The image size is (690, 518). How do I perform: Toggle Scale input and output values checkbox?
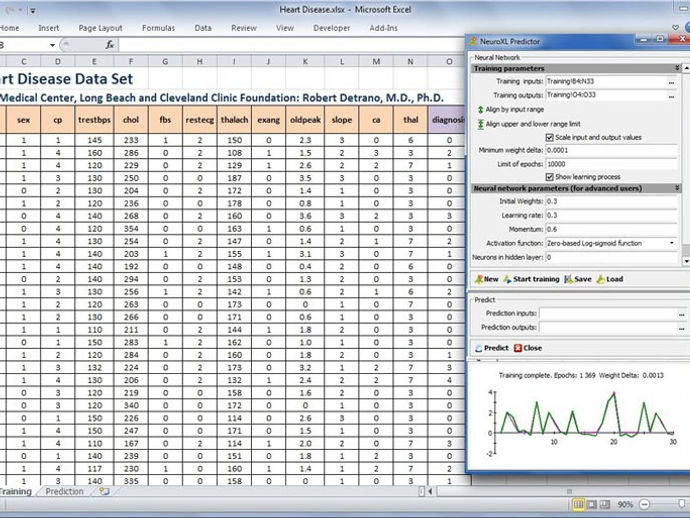tap(549, 138)
